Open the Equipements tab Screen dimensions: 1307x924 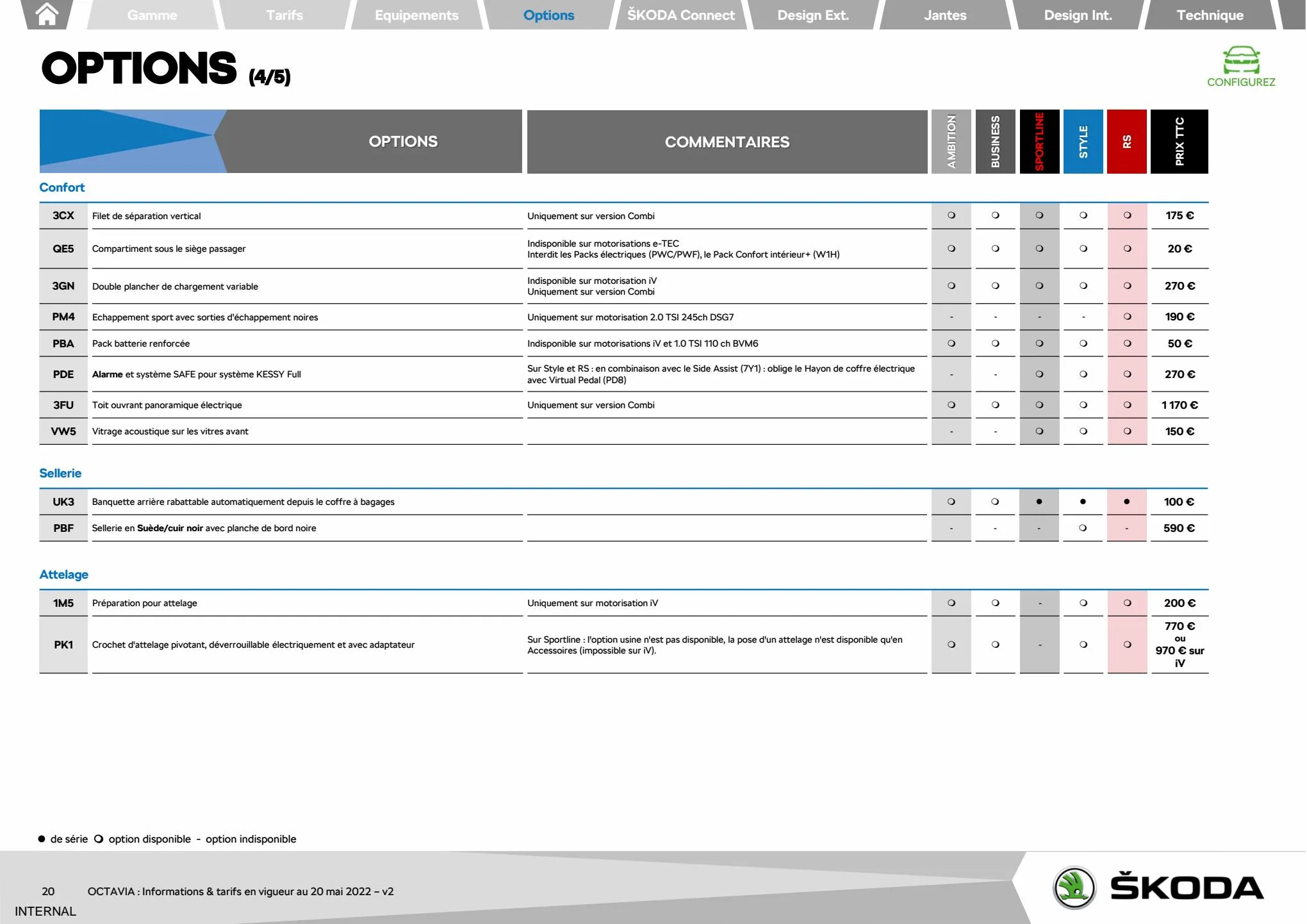coord(416,15)
